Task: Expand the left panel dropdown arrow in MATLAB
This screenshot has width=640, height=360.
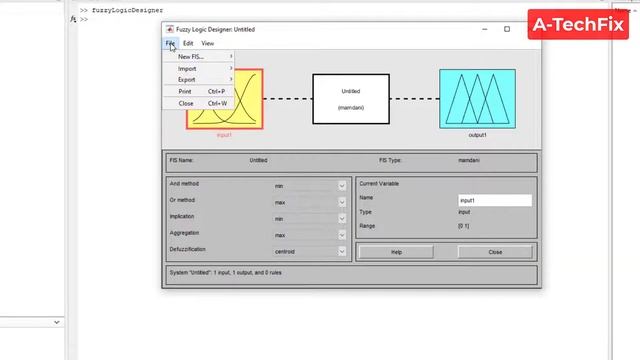Action: [57, 322]
